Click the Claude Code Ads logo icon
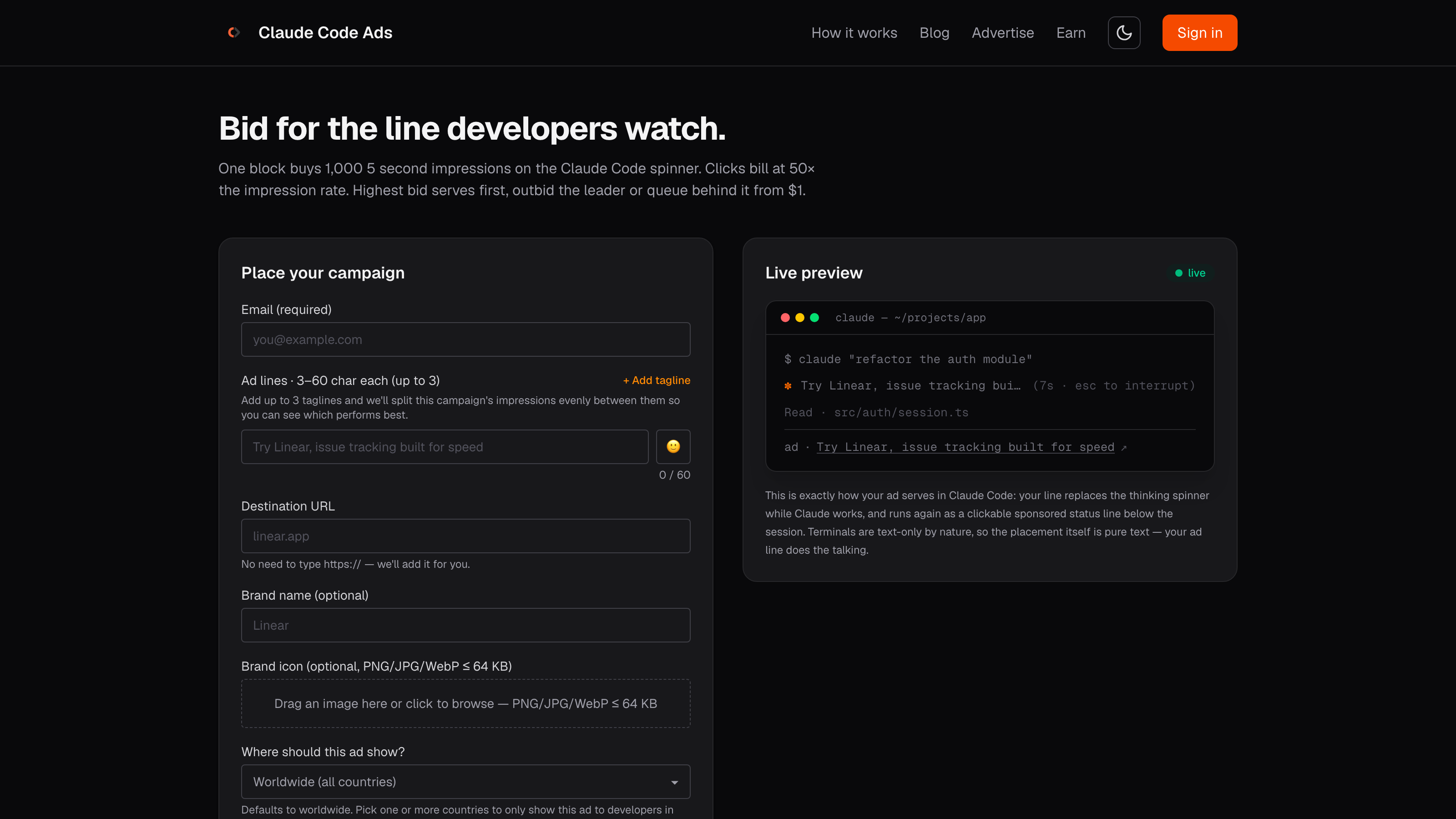This screenshot has height=819, width=1456. click(x=233, y=33)
